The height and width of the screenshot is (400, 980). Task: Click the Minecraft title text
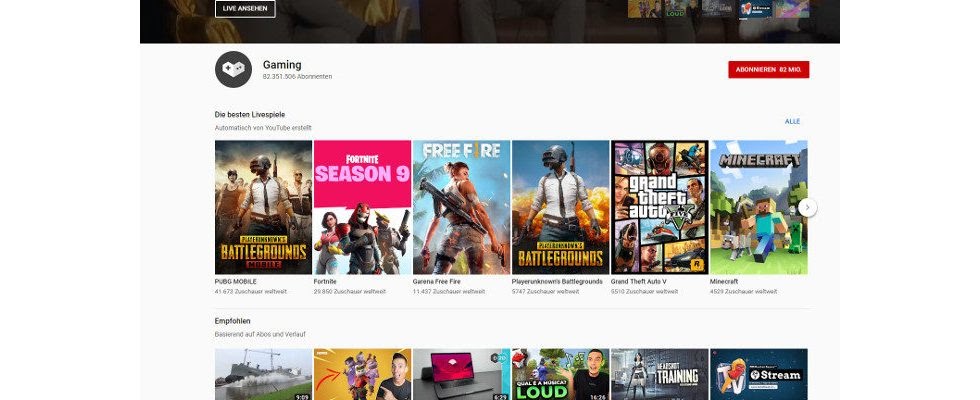pos(724,282)
